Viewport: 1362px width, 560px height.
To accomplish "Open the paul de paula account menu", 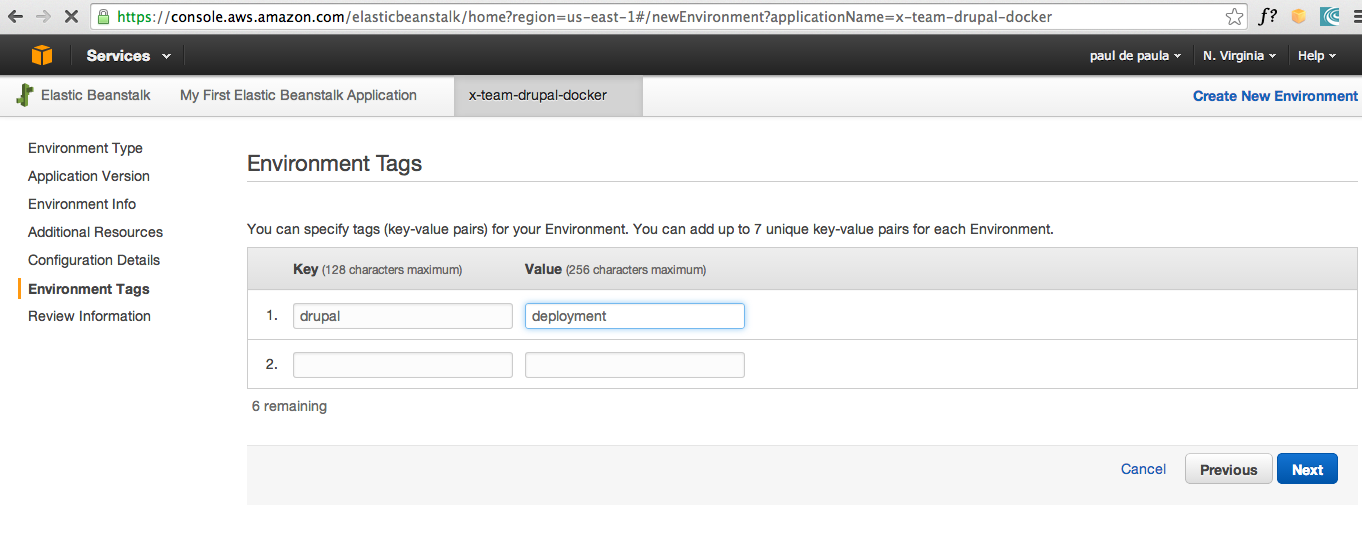I will [x=1135, y=56].
